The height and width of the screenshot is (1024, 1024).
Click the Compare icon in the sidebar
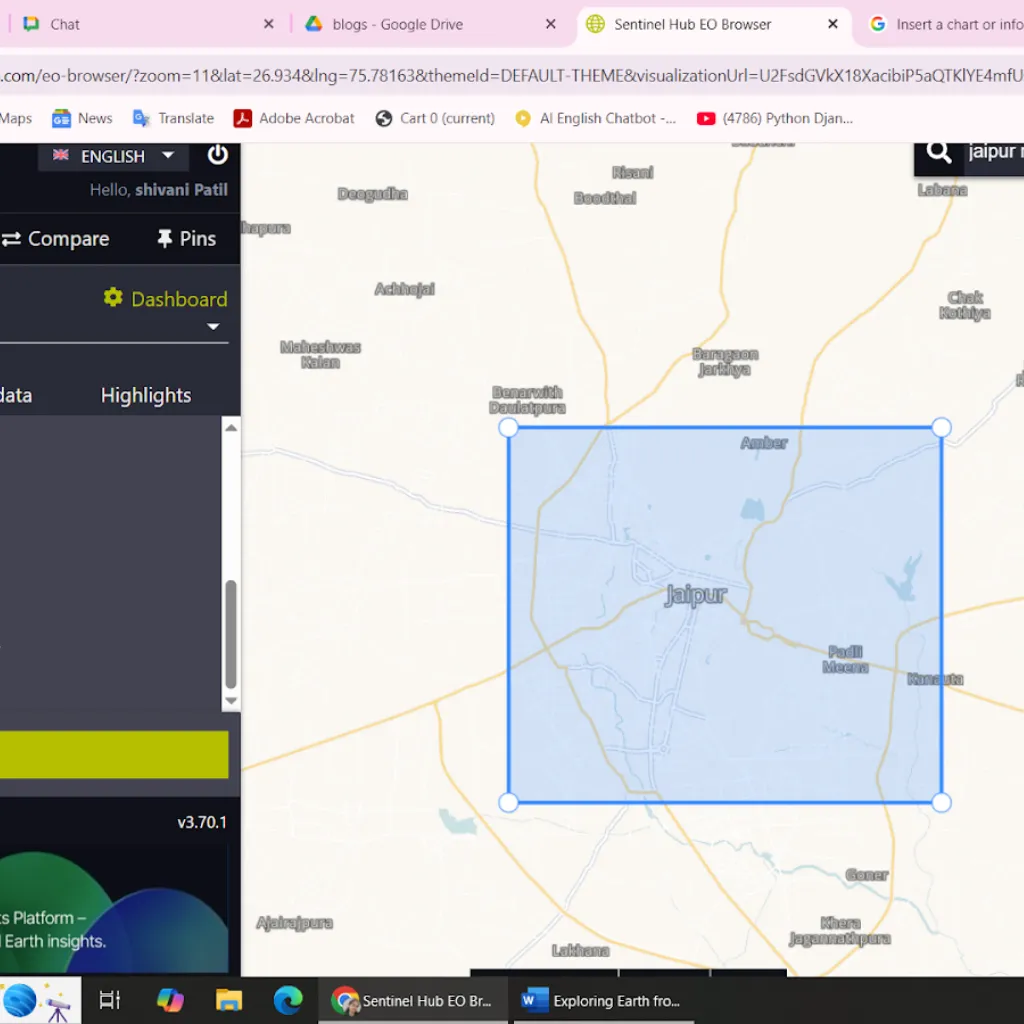click(x=12, y=239)
